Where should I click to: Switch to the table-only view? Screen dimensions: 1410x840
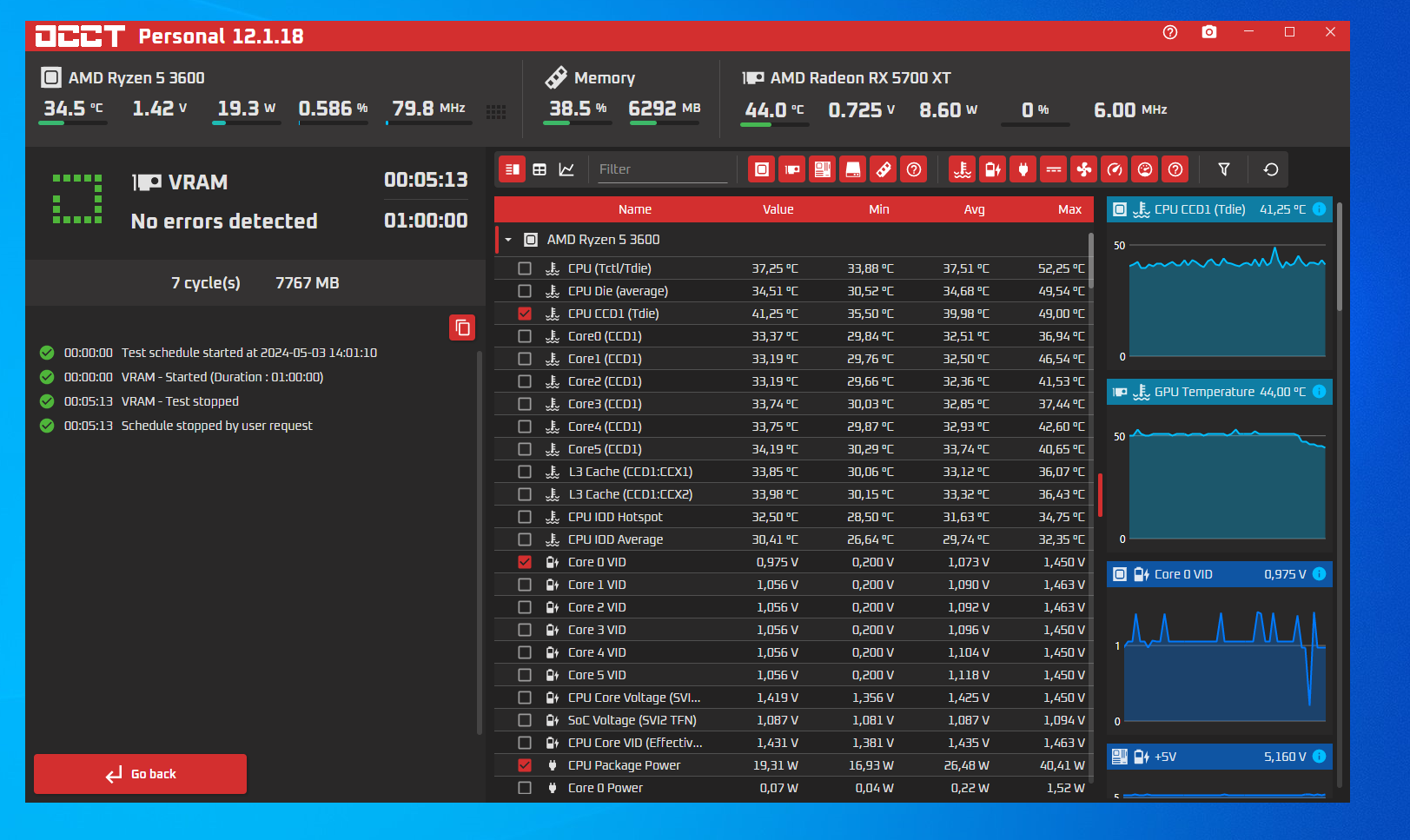(x=540, y=169)
